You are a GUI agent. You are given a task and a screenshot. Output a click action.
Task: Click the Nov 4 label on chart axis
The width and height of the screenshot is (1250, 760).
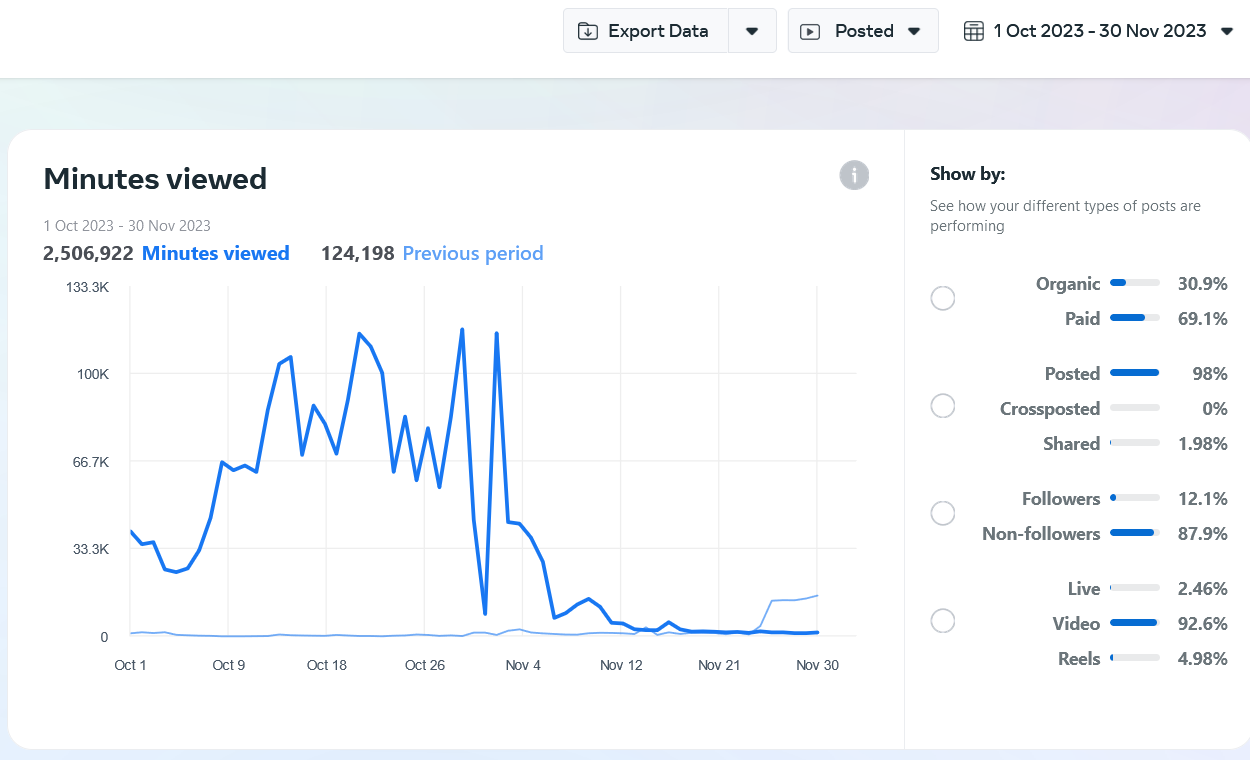523,665
